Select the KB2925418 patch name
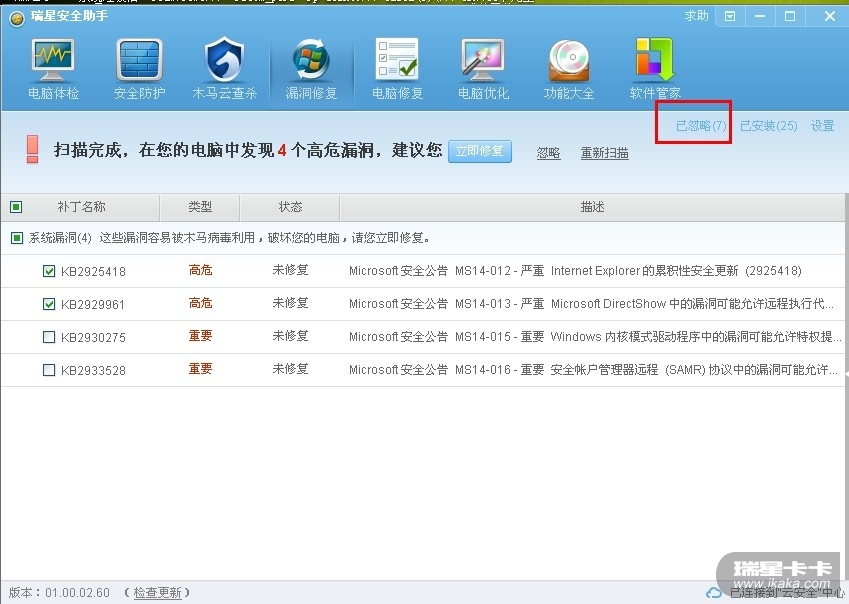 click(x=93, y=271)
